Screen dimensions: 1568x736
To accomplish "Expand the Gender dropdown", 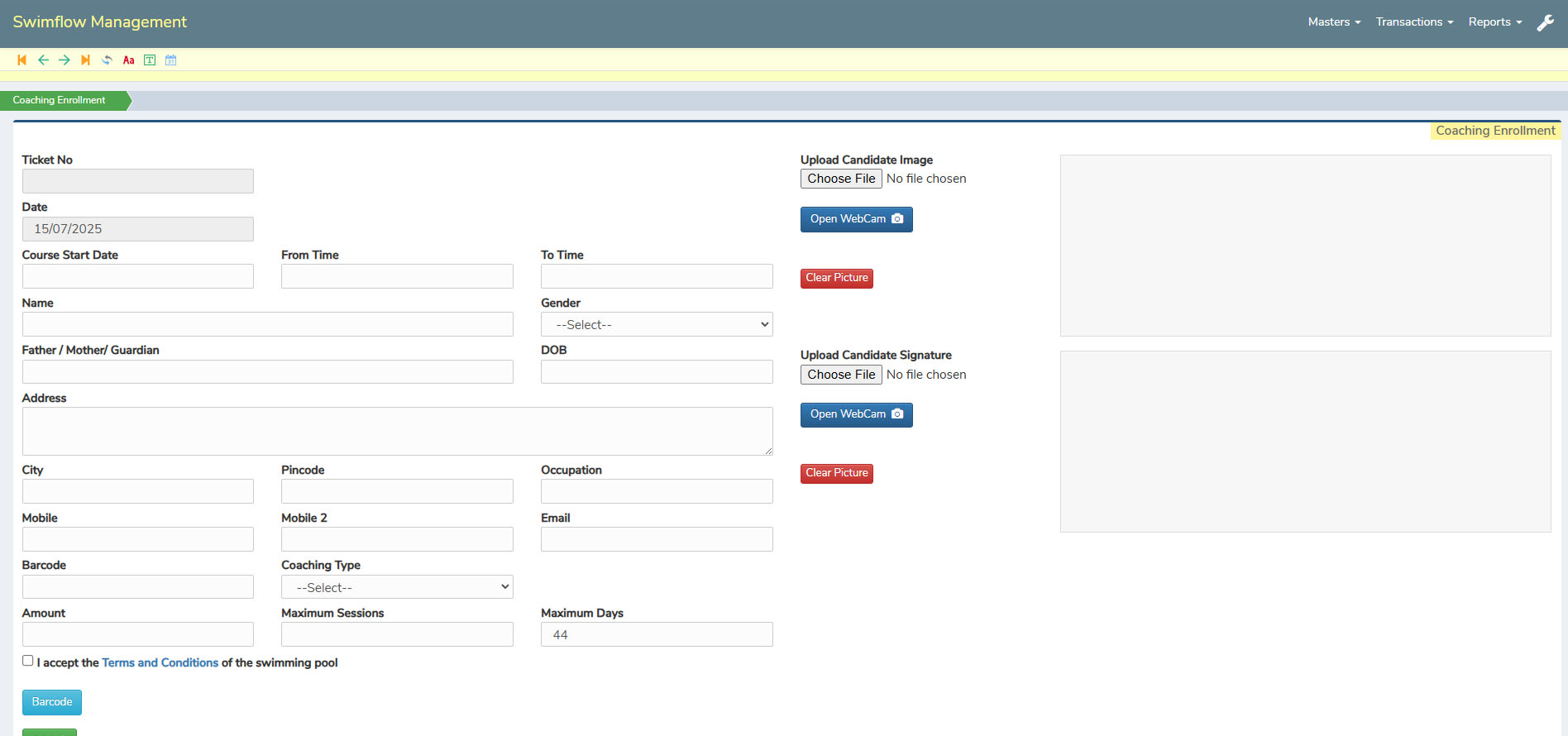I will [x=657, y=324].
